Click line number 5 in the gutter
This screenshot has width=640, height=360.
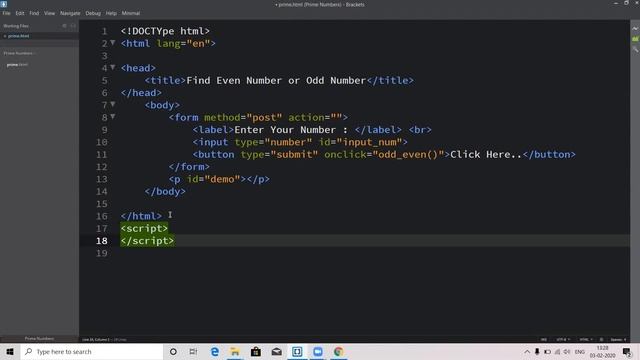pos(105,80)
